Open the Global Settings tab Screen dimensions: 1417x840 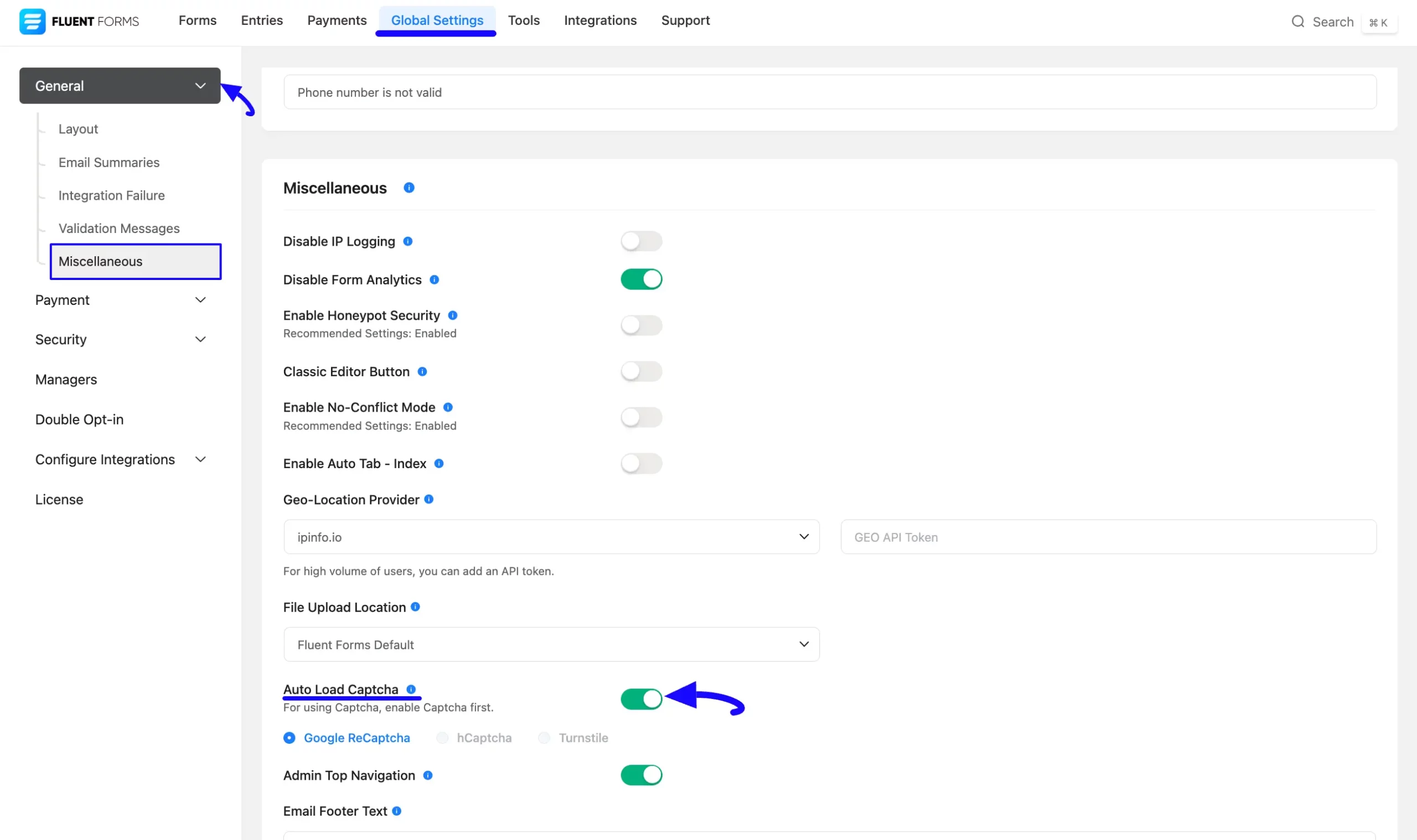pos(437,21)
